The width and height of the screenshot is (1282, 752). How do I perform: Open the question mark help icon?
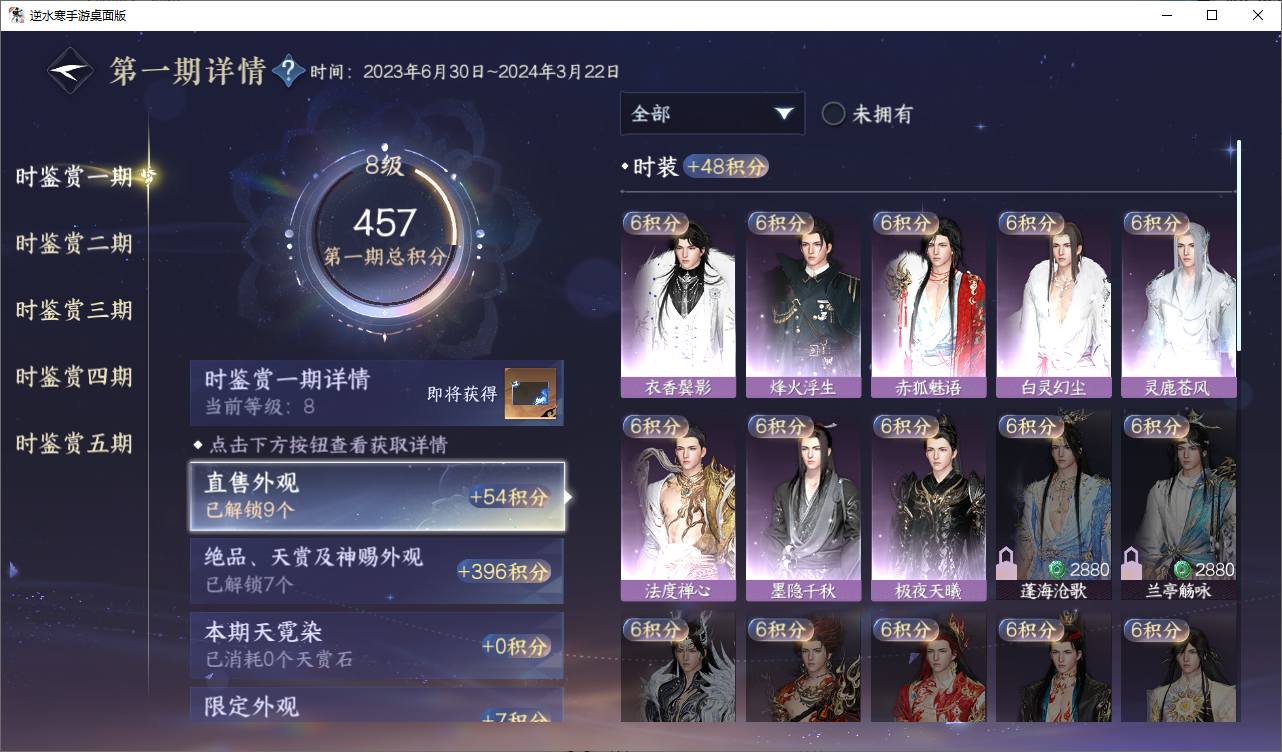[288, 71]
